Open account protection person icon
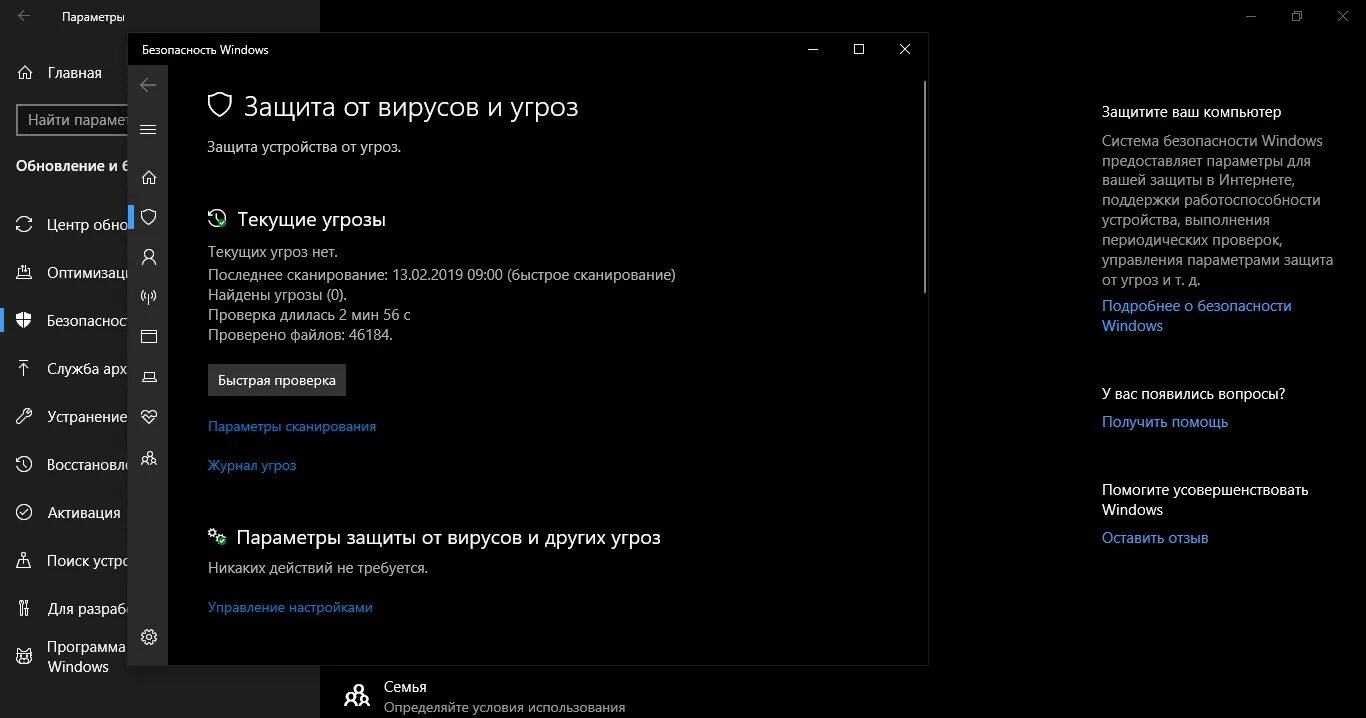Image resolution: width=1366 pixels, height=718 pixels. [149, 257]
